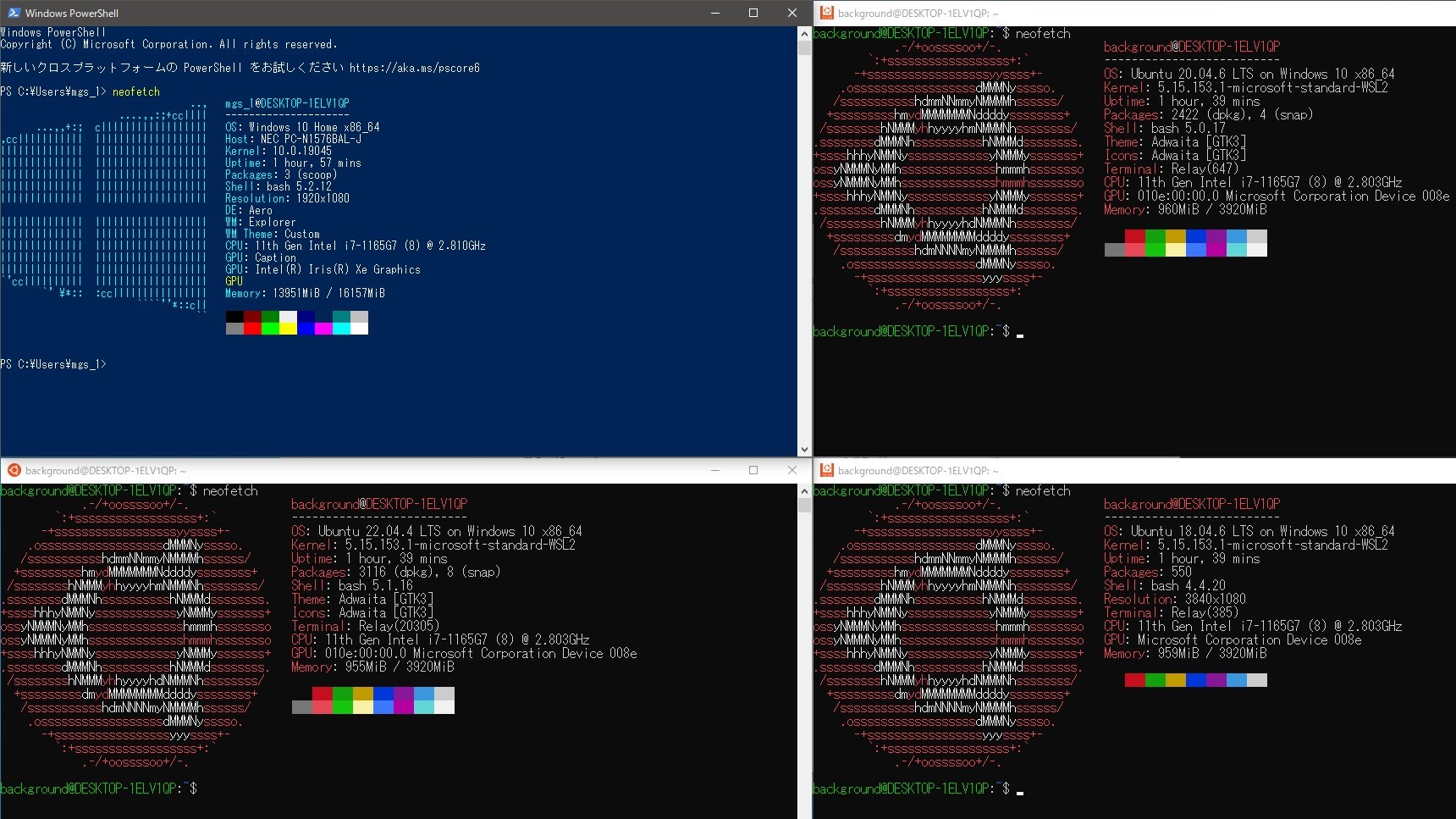This screenshot has height=819, width=1456.
Task: Click the scroll-down arrow in the PowerShell window
Action: [802, 450]
